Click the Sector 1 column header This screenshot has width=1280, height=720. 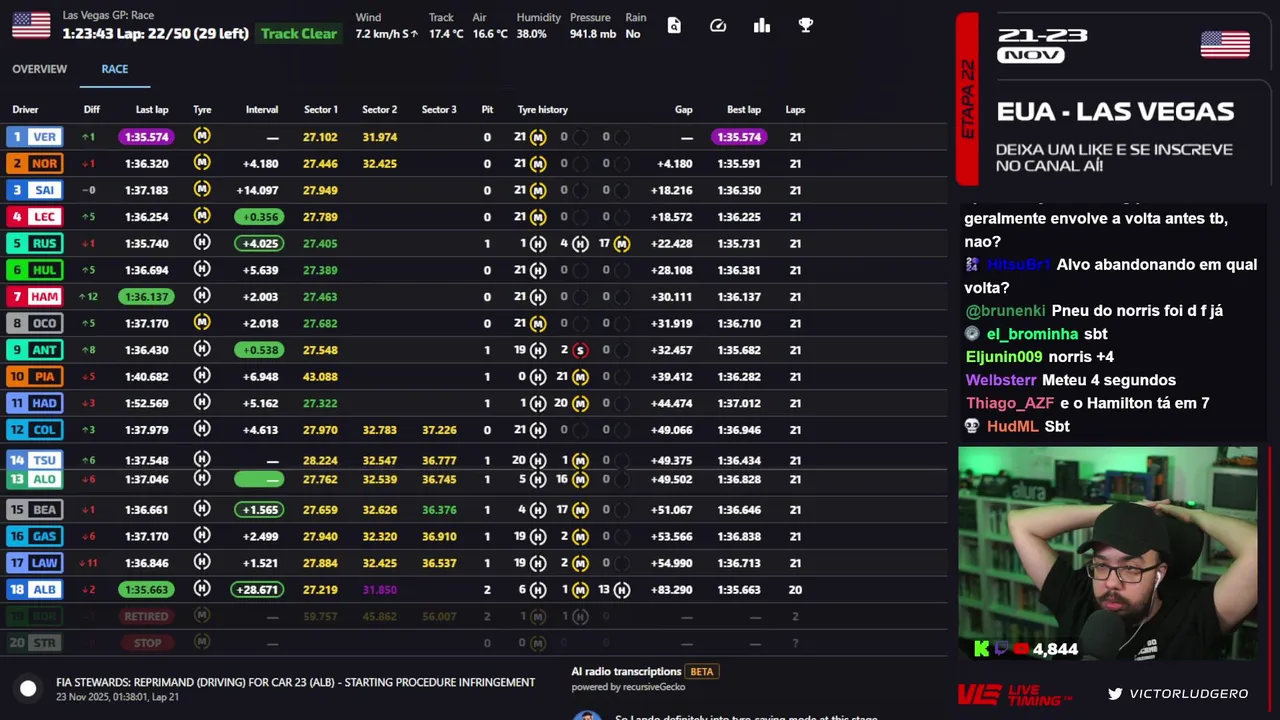coord(321,110)
